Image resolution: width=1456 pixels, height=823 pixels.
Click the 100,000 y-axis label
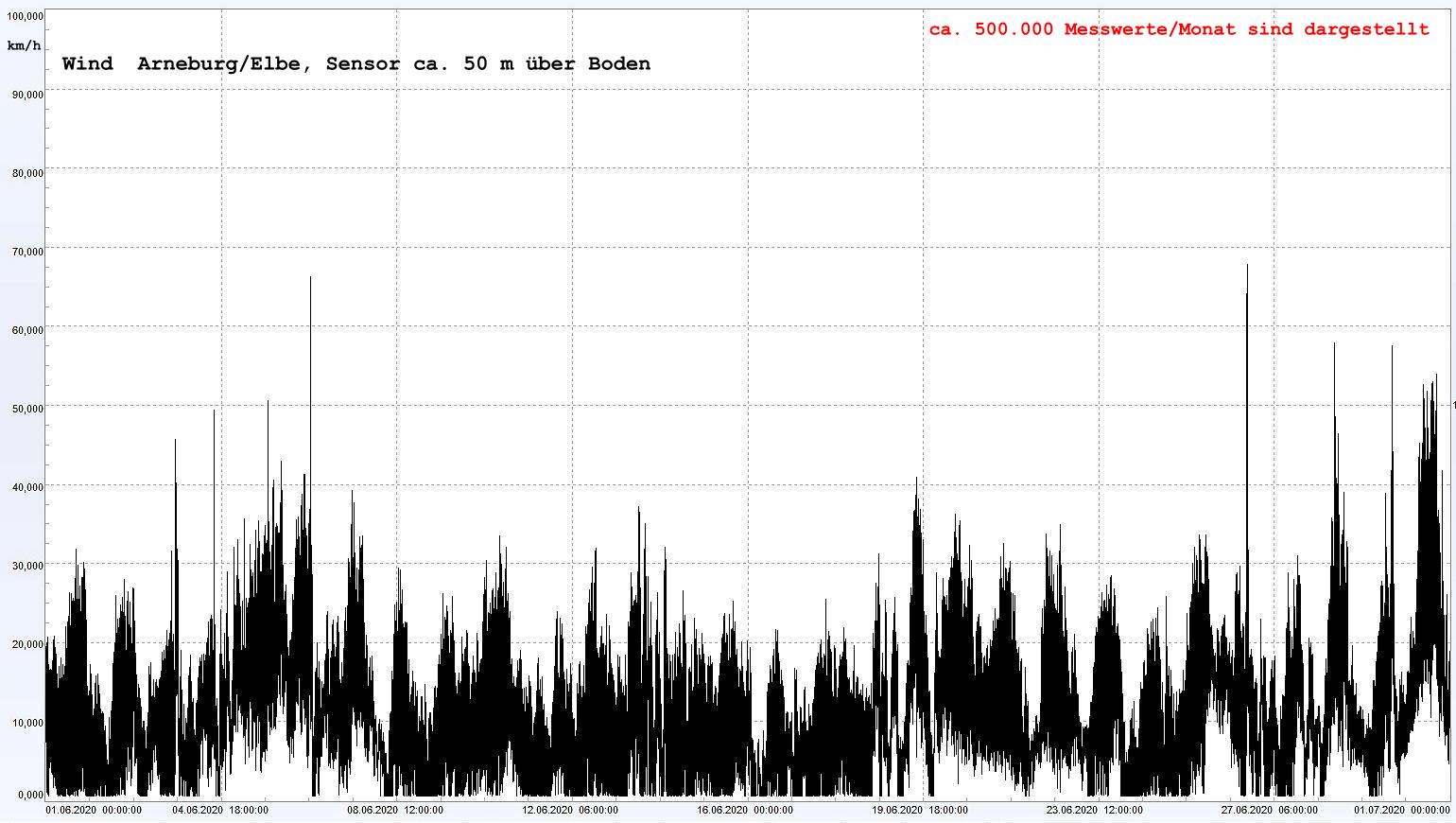(x=24, y=17)
